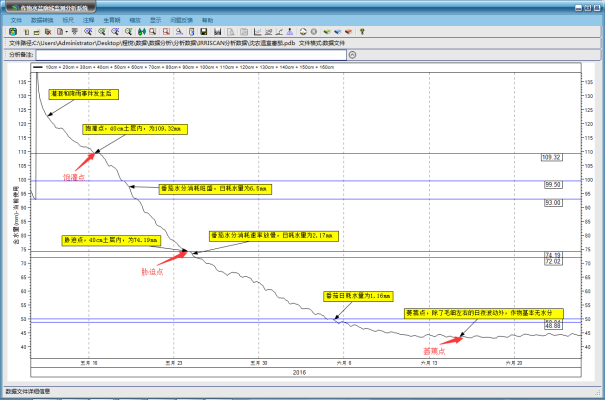Click the yellow new-file toolbar icon

[x=26, y=32]
